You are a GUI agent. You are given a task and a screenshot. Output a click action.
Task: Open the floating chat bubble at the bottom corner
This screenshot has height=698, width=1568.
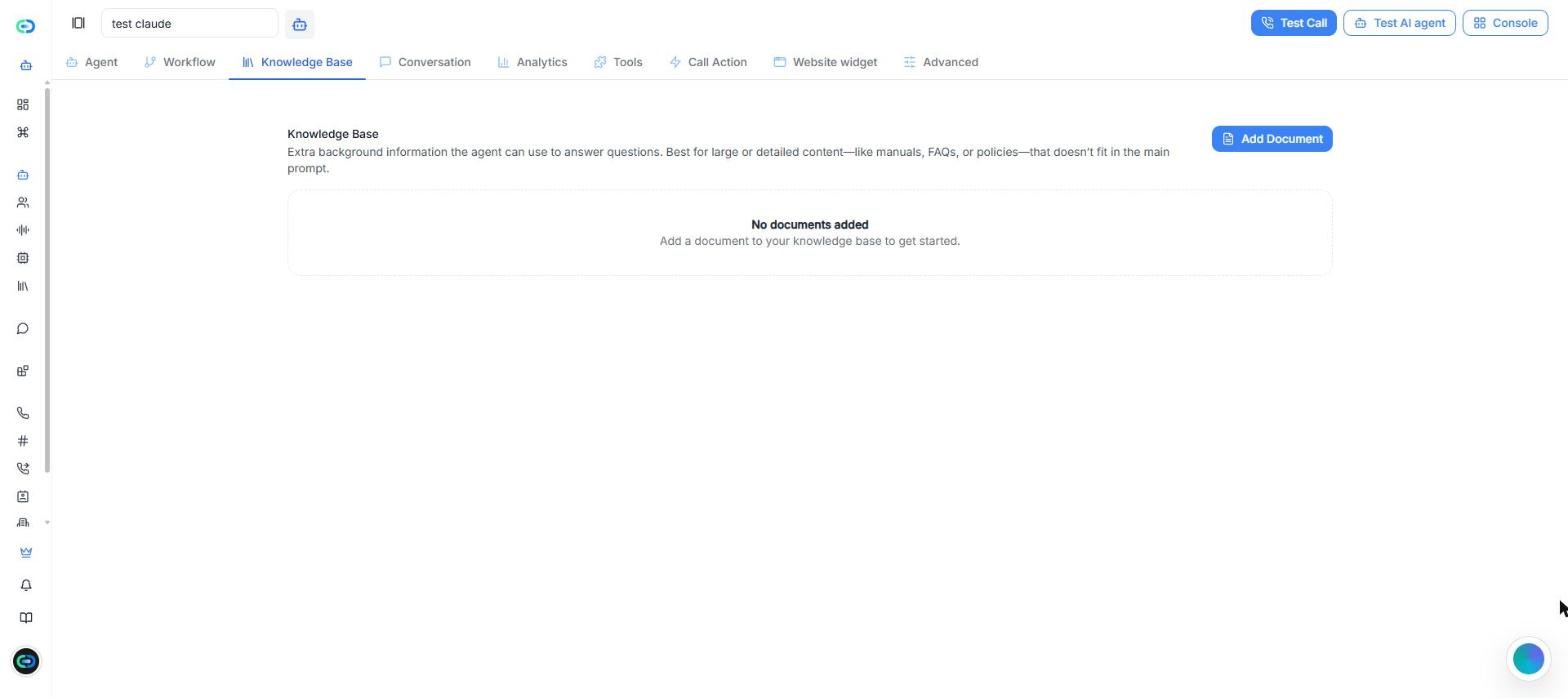[1528, 659]
